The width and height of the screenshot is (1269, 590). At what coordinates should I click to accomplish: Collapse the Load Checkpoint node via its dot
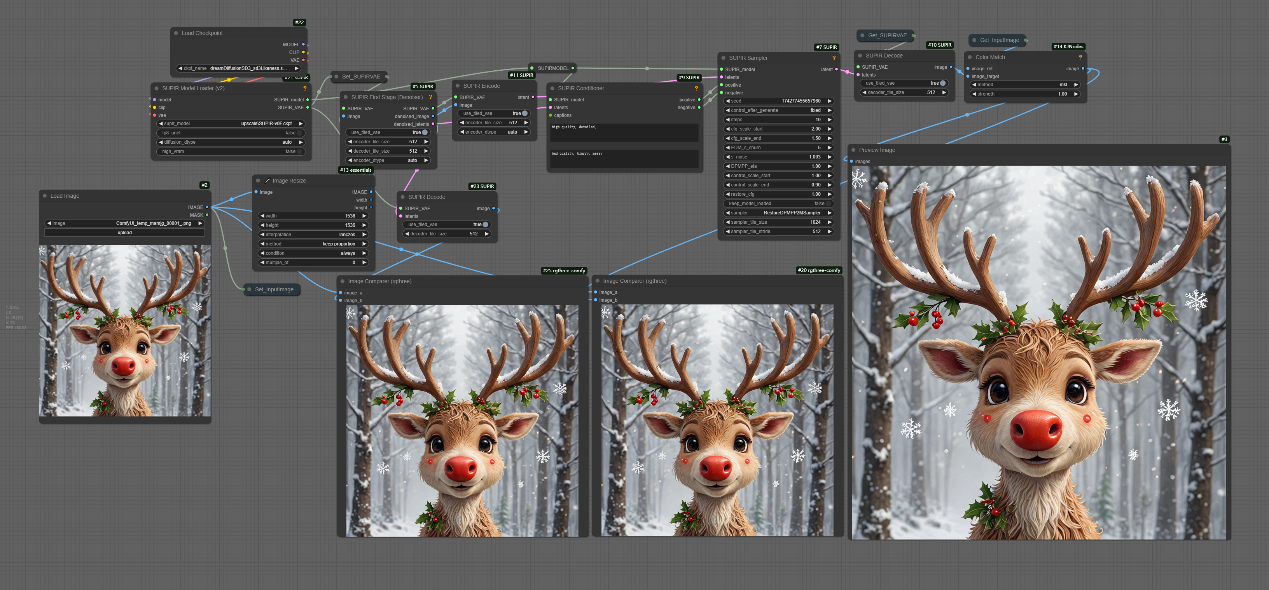coord(177,33)
